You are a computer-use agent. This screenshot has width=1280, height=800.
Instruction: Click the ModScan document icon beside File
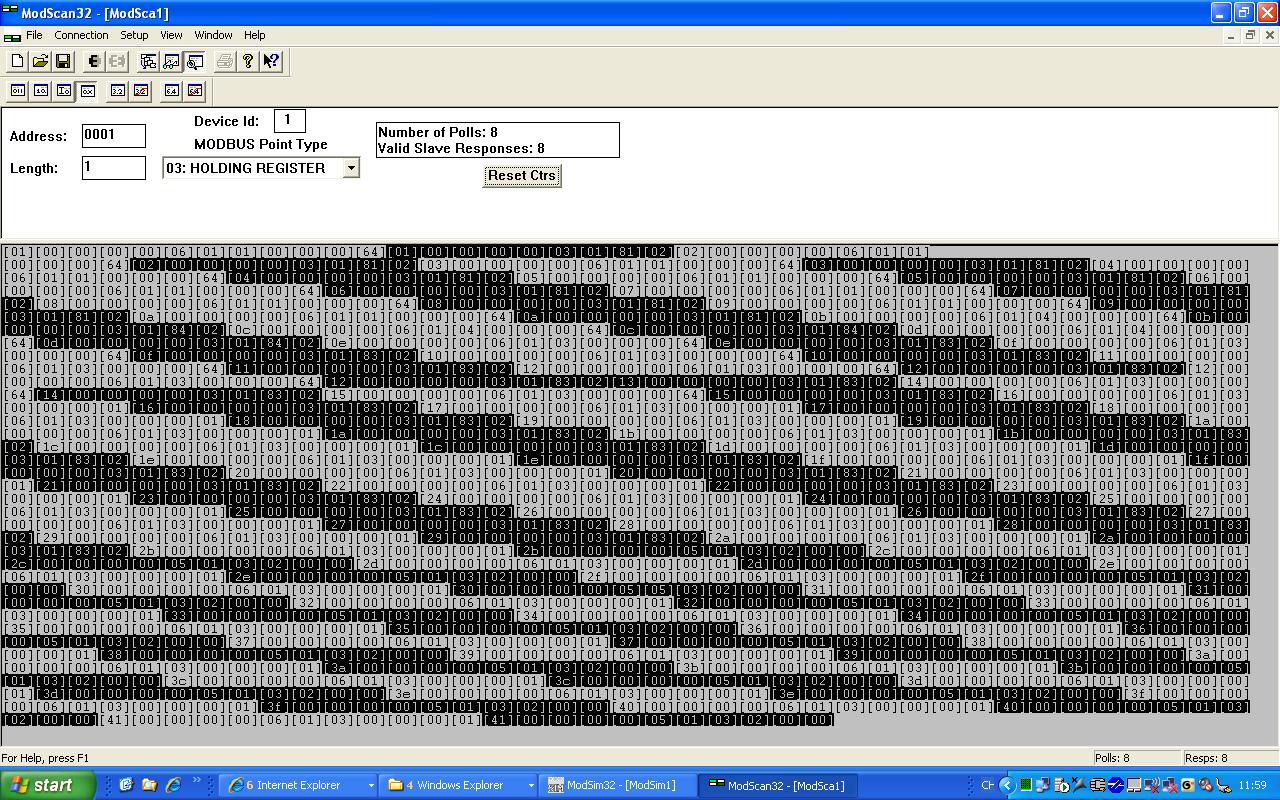tap(11, 36)
